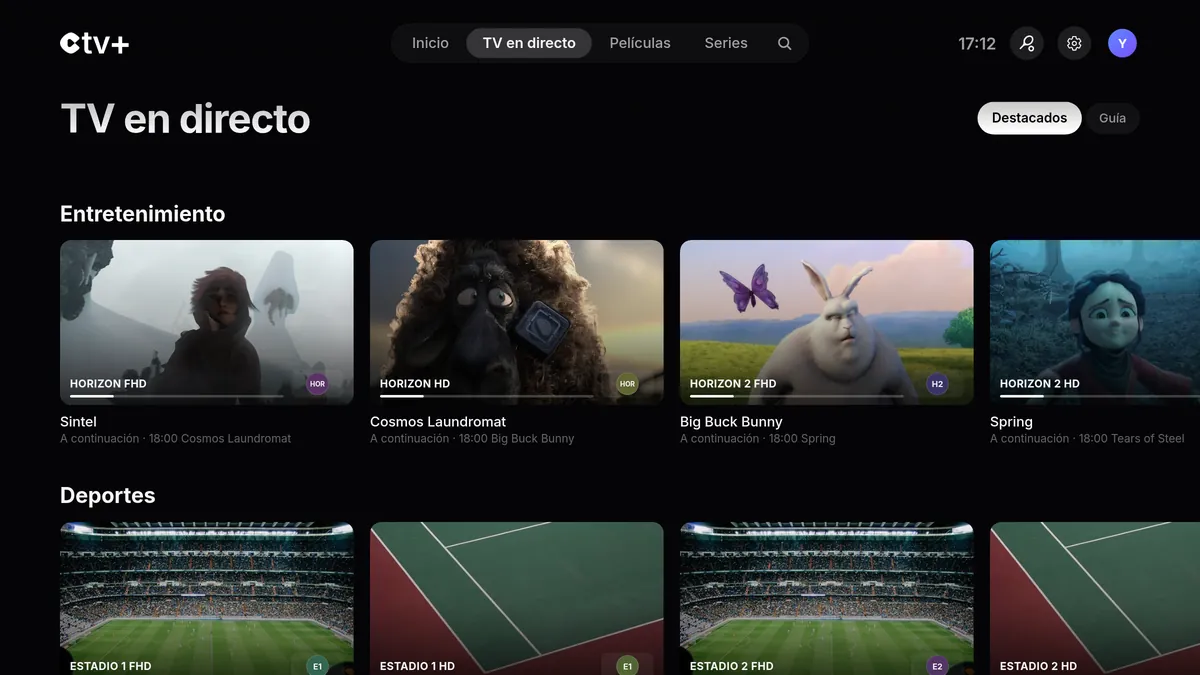This screenshot has height=675, width=1200.
Task: Click the Sintel title text
Action: coord(78,422)
